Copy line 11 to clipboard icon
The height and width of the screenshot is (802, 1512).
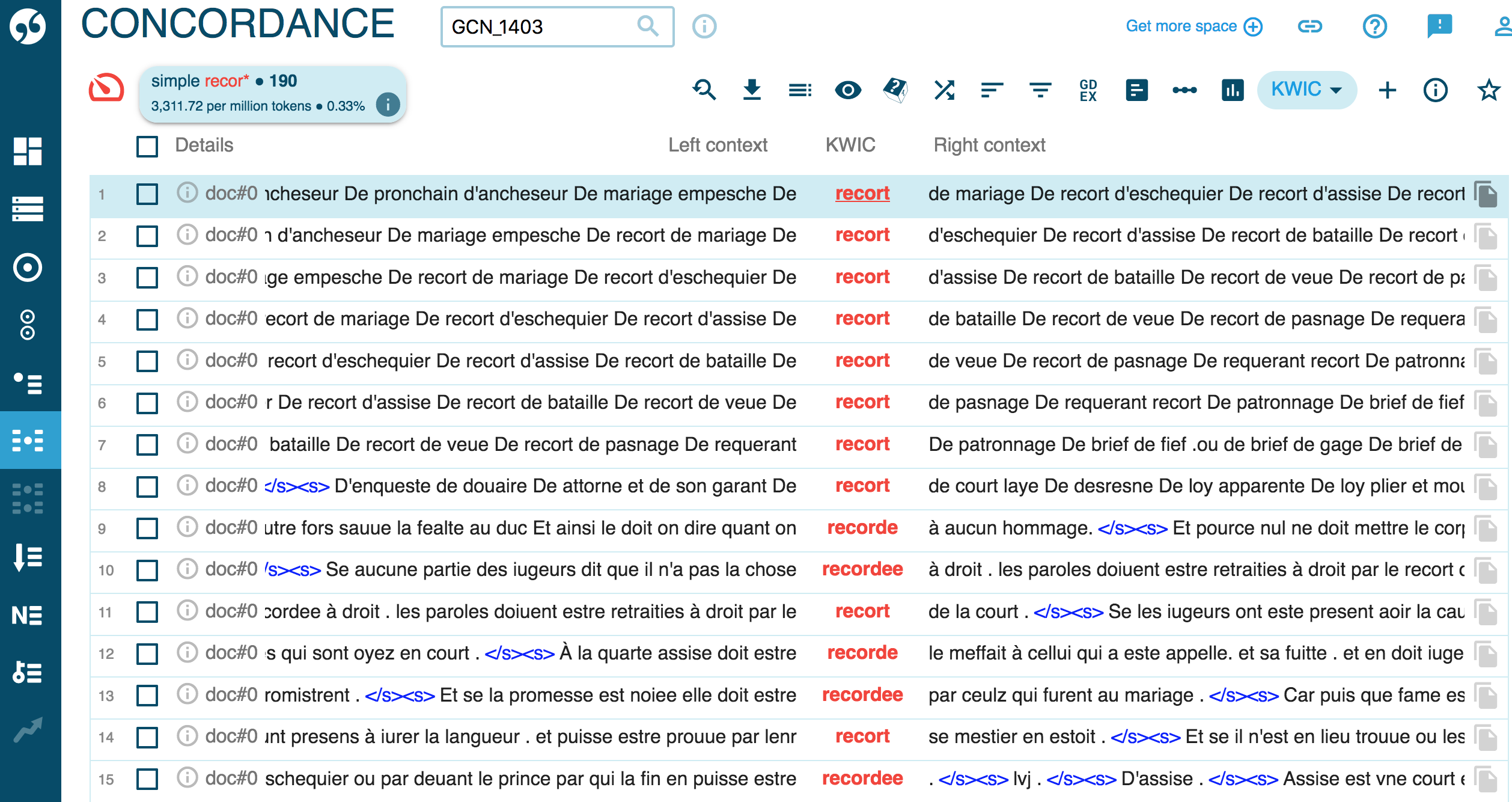click(x=1486, y=612)
